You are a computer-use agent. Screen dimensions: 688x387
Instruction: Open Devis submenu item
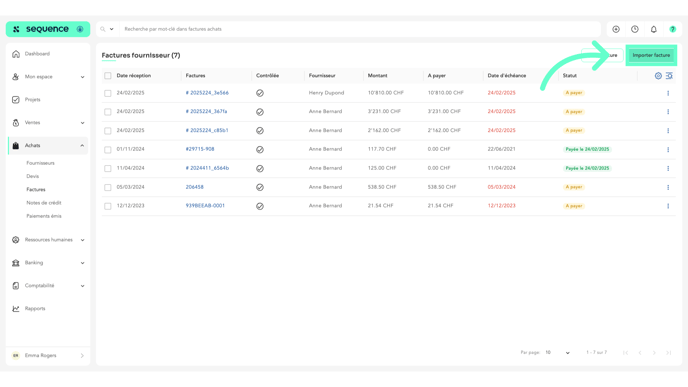[32, 176]
